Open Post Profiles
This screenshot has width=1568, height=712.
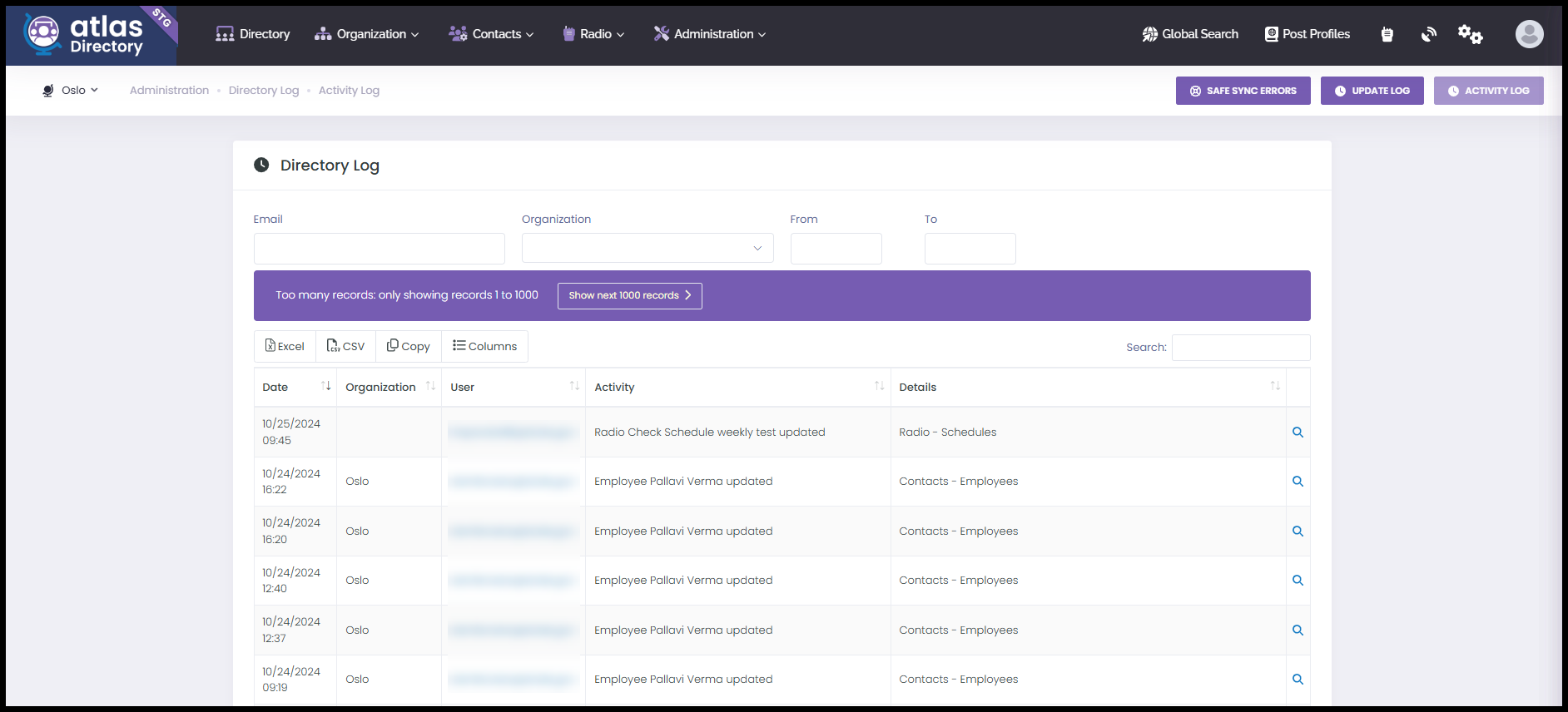(1307, 34)
